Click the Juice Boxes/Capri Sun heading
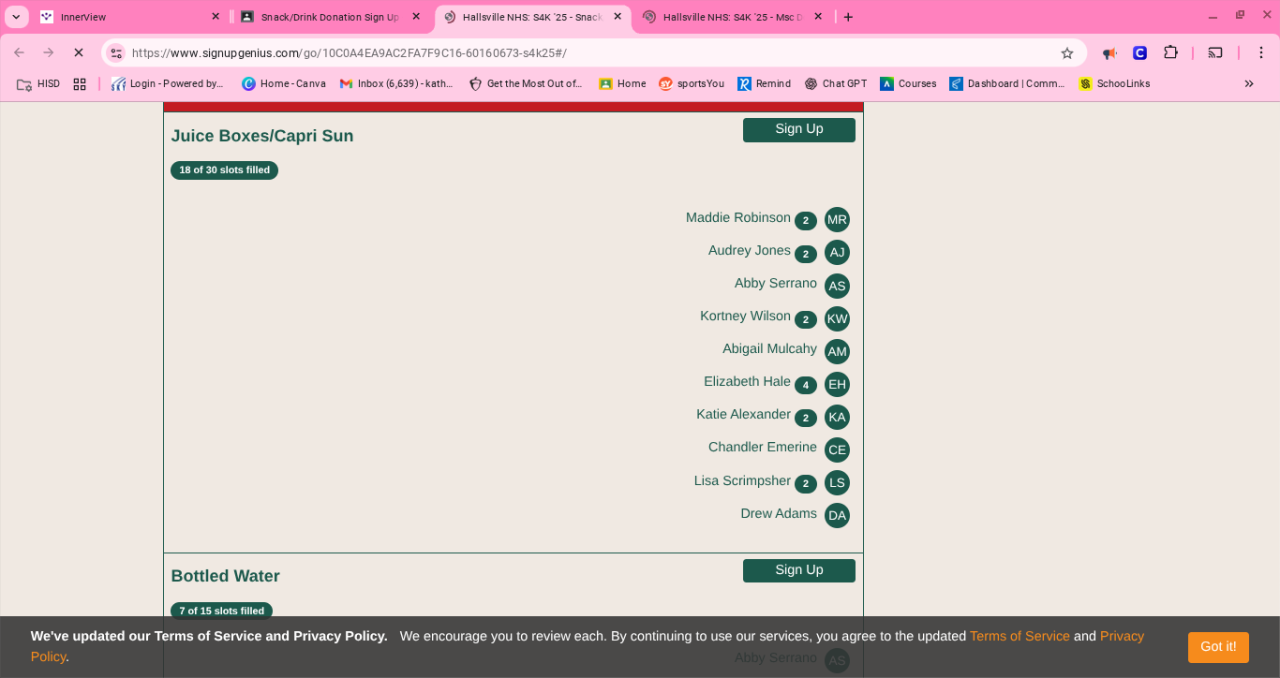The image size is (1280, 678). pos(262,136)
